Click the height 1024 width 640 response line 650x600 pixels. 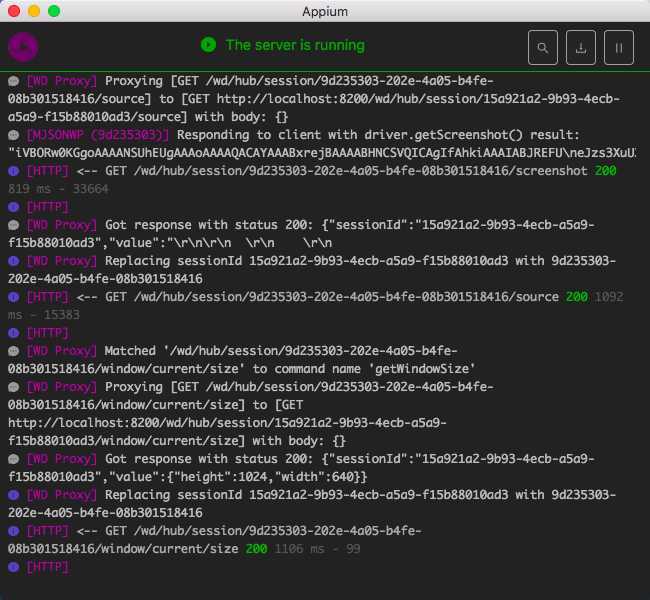(x=187, y=477)
